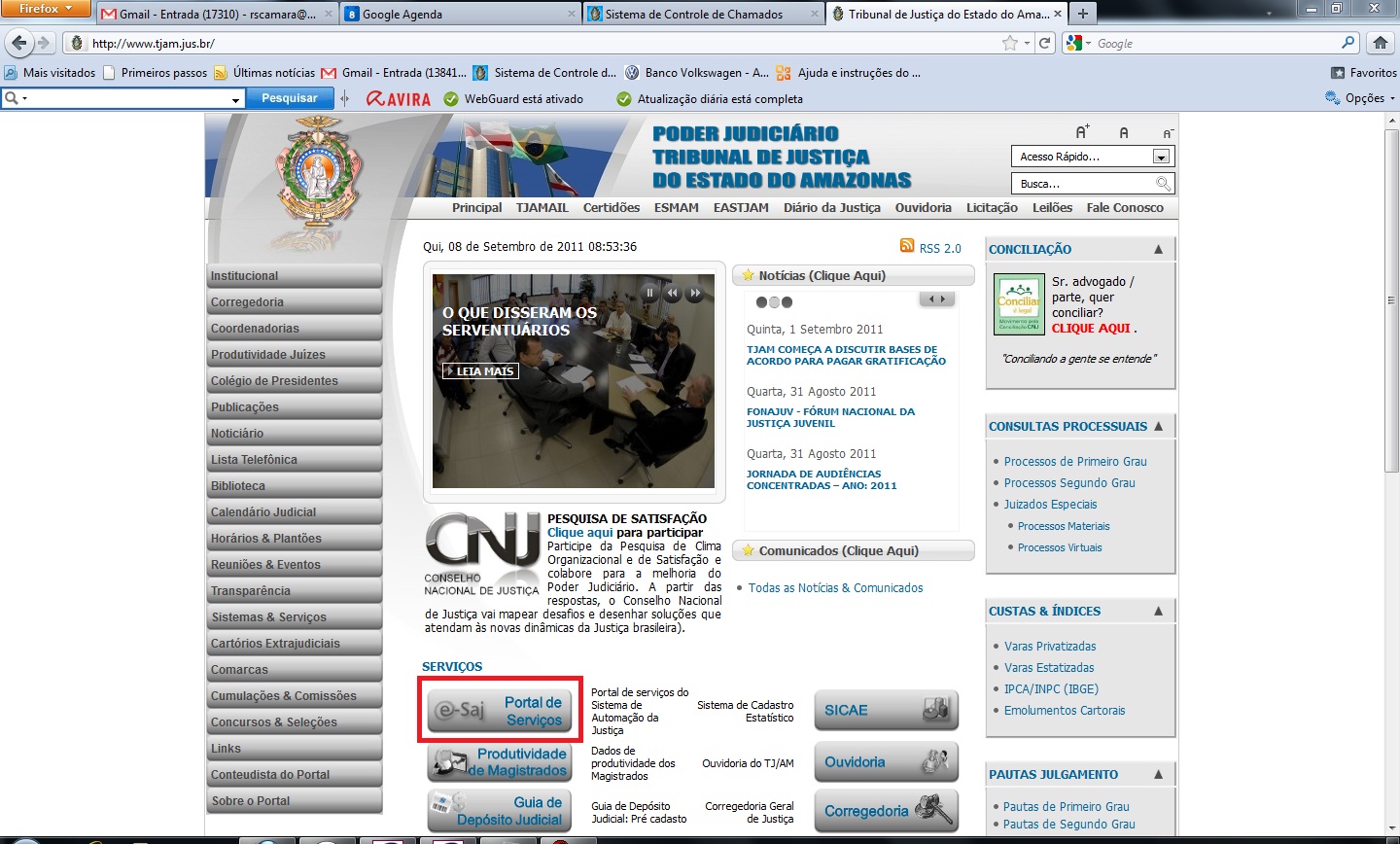Click the RSS 2.0 feed icon
The image size is (1400, 844).
point(907,247)
